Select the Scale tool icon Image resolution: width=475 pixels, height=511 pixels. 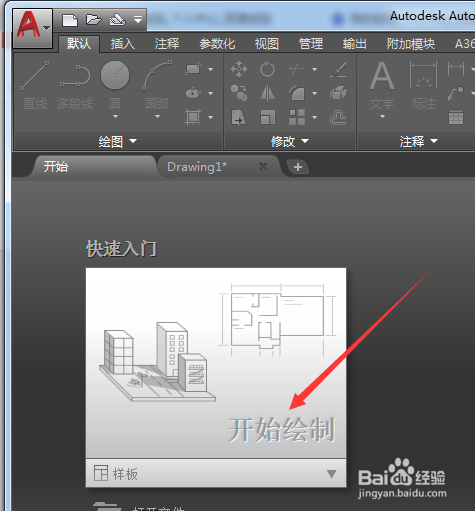click(x=268, y=117)
